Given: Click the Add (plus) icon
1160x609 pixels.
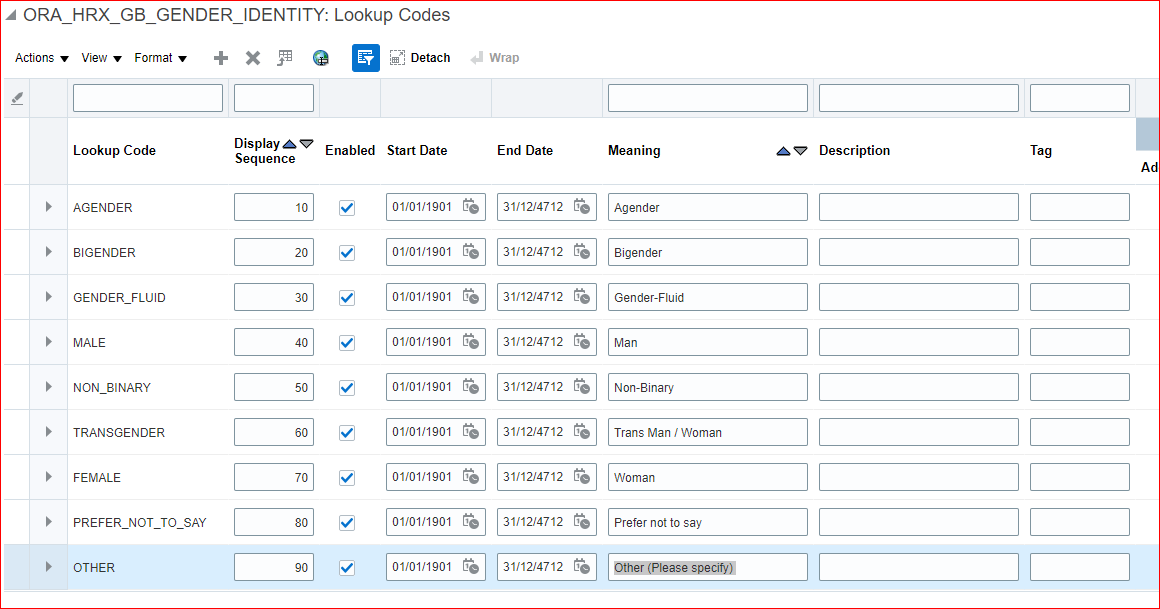Looking at the screenshot, I should point(220,57).
